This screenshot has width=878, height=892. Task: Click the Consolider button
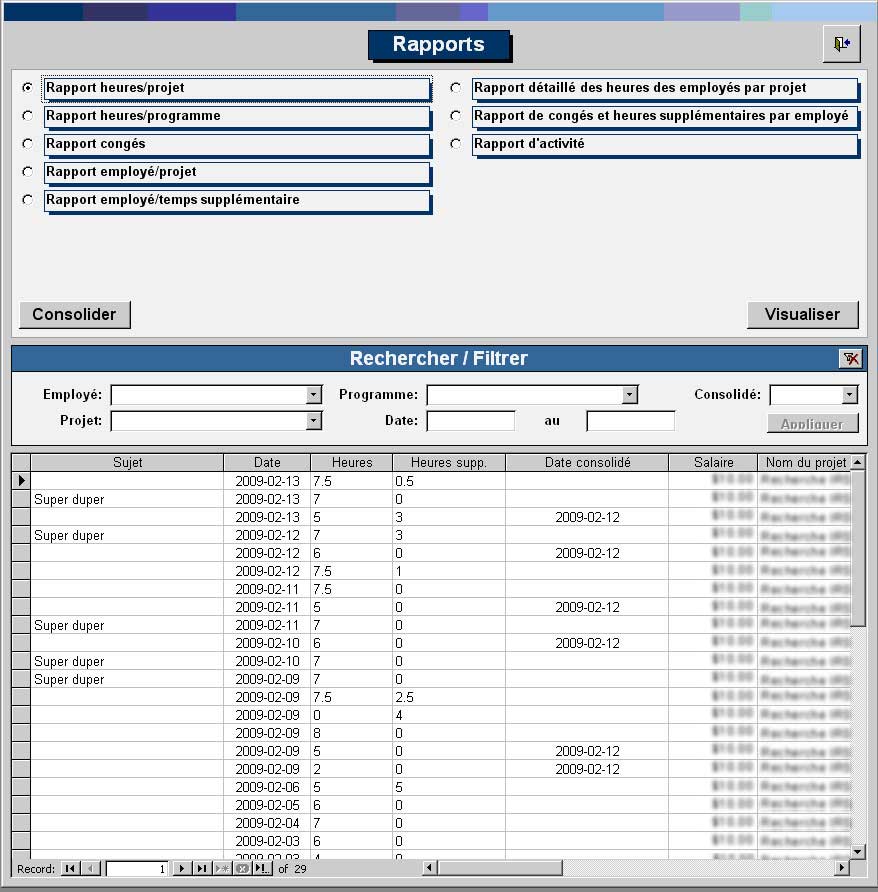[x=75, y=315]
